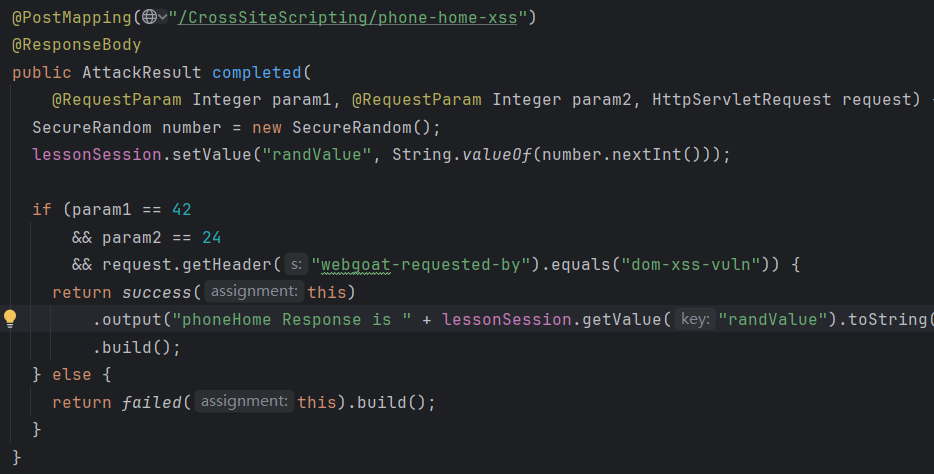Expand the chevron next to the globe icon
The height and width of the screenshot is (474, 934).
(163, 17)
